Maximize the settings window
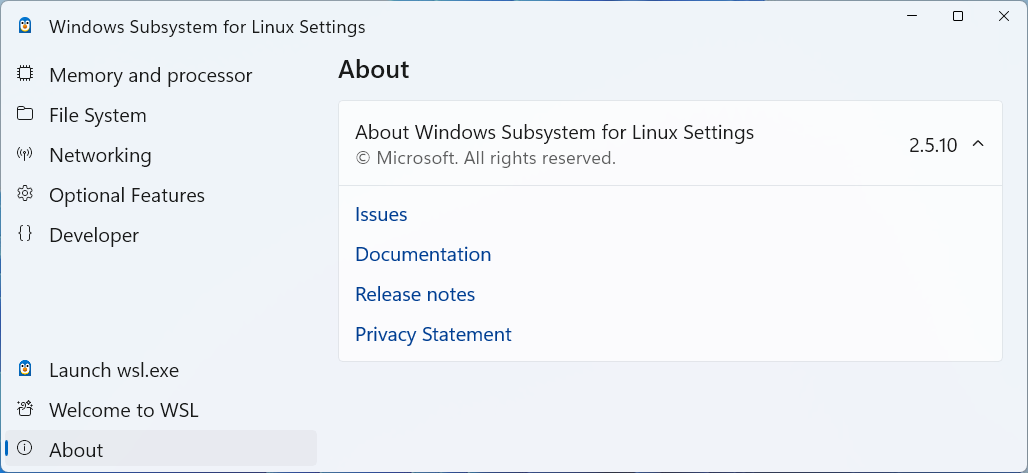The width and height of the screenshot is (1028, 473). (x=958, y=16)
